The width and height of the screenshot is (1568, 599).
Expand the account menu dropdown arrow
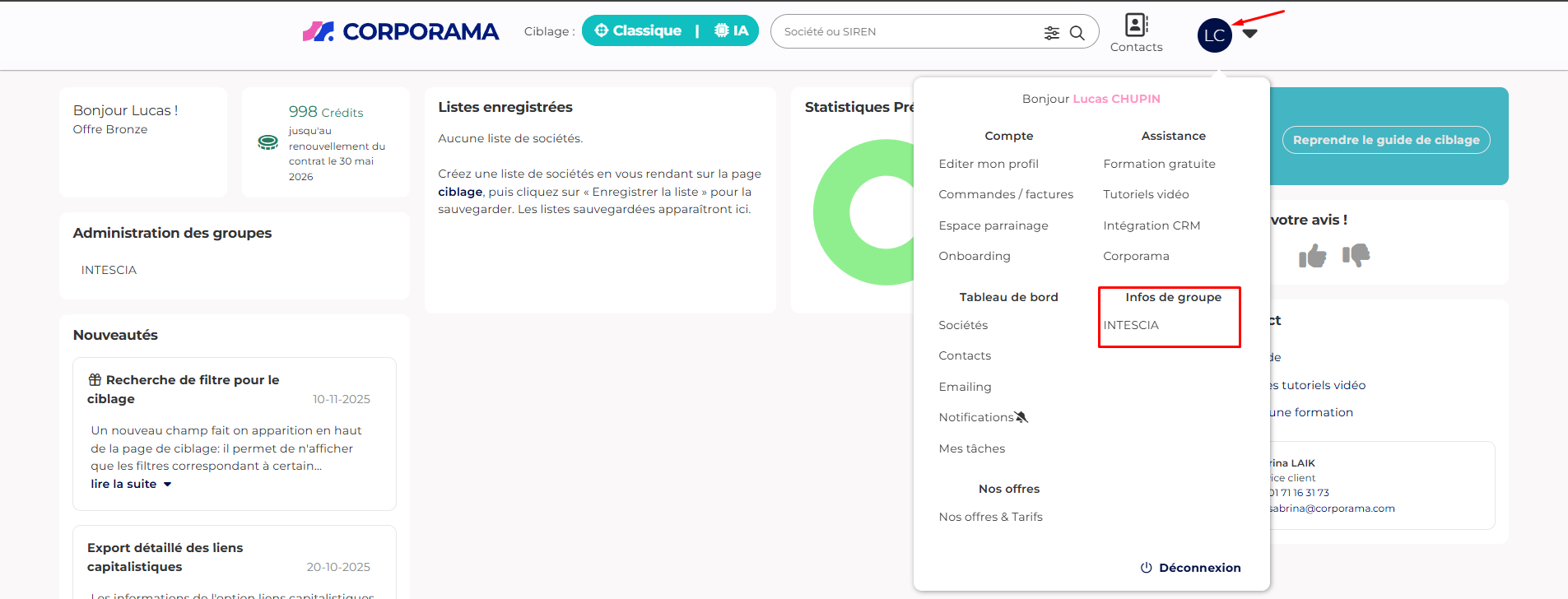(x=1249, y=34)
